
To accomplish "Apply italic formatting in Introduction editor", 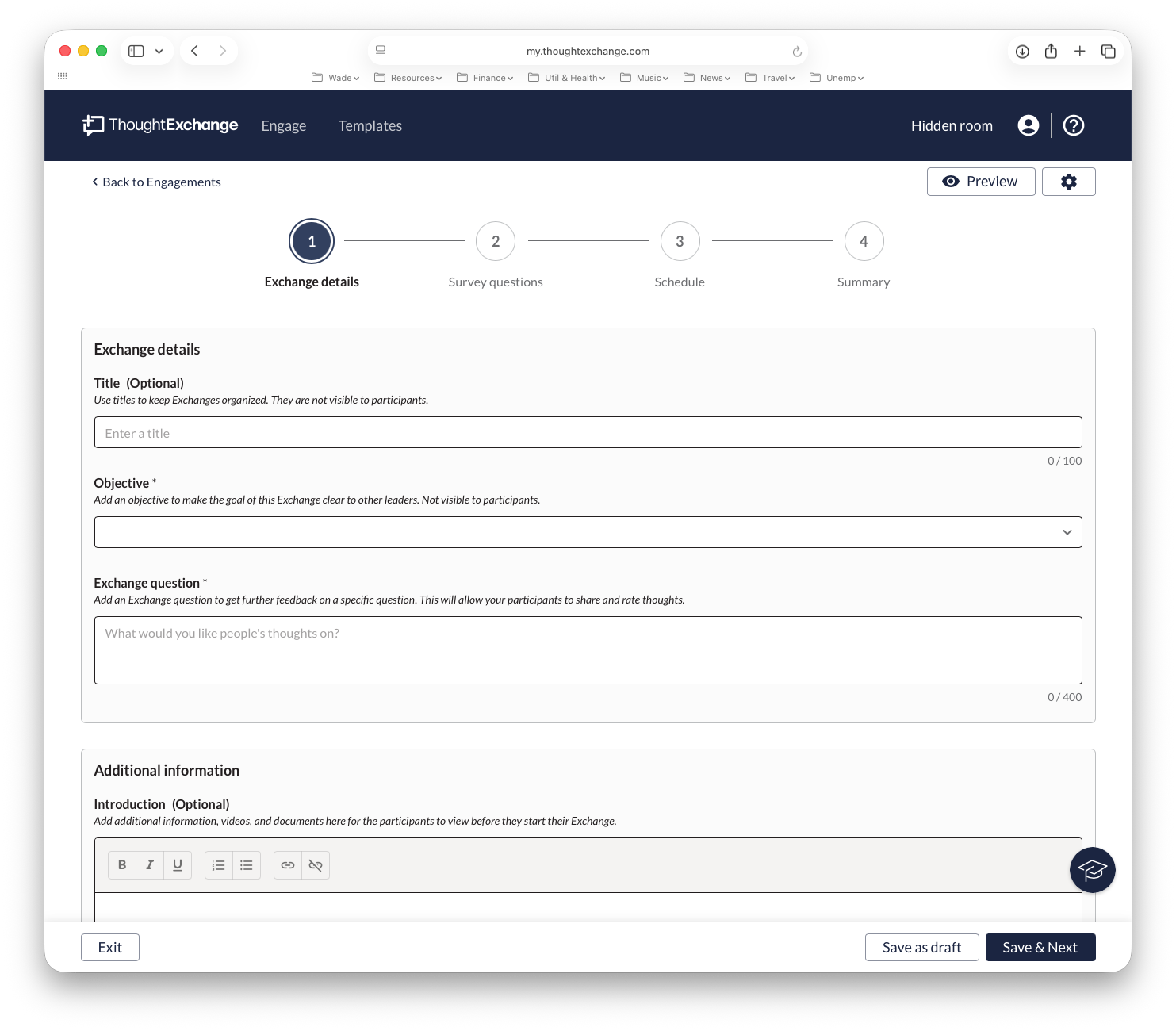I will coord(150,865).
